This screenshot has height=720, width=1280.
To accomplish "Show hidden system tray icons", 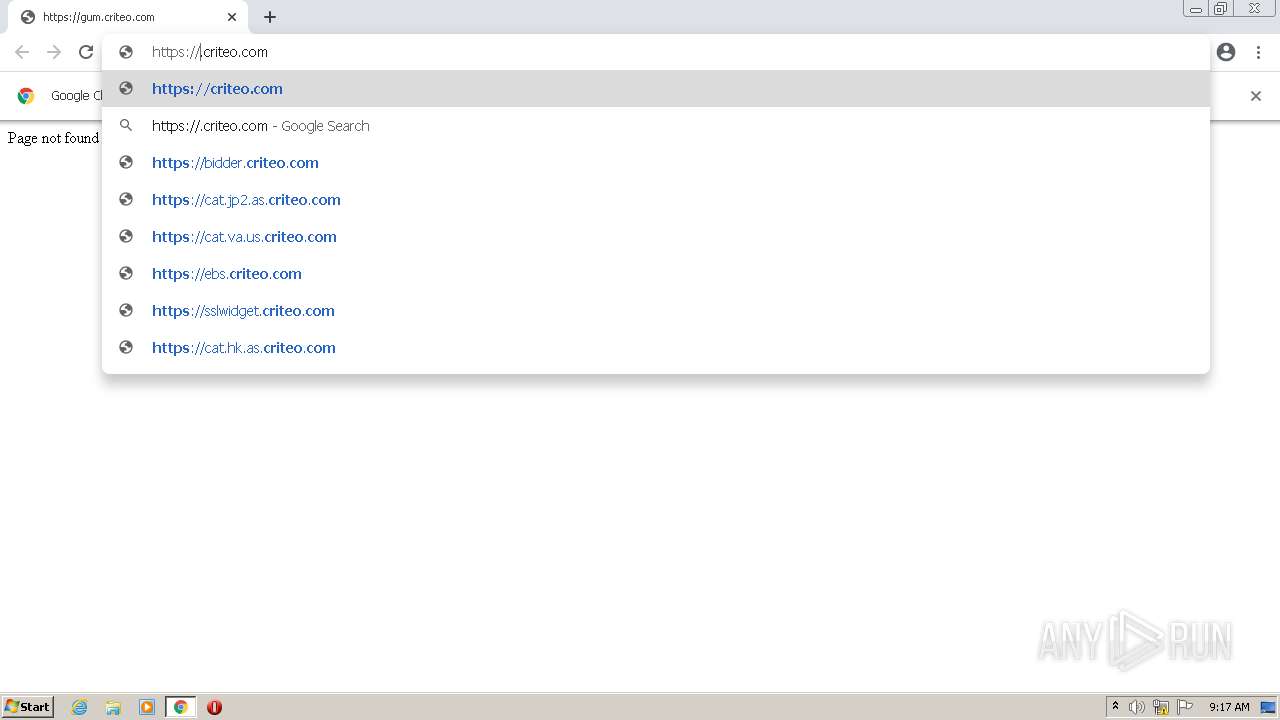I will [1115, 707].
